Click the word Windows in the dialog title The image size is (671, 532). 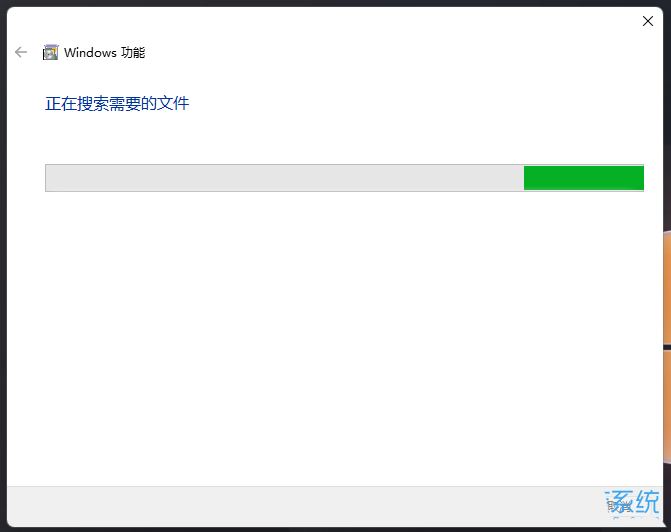coord(90,52)
